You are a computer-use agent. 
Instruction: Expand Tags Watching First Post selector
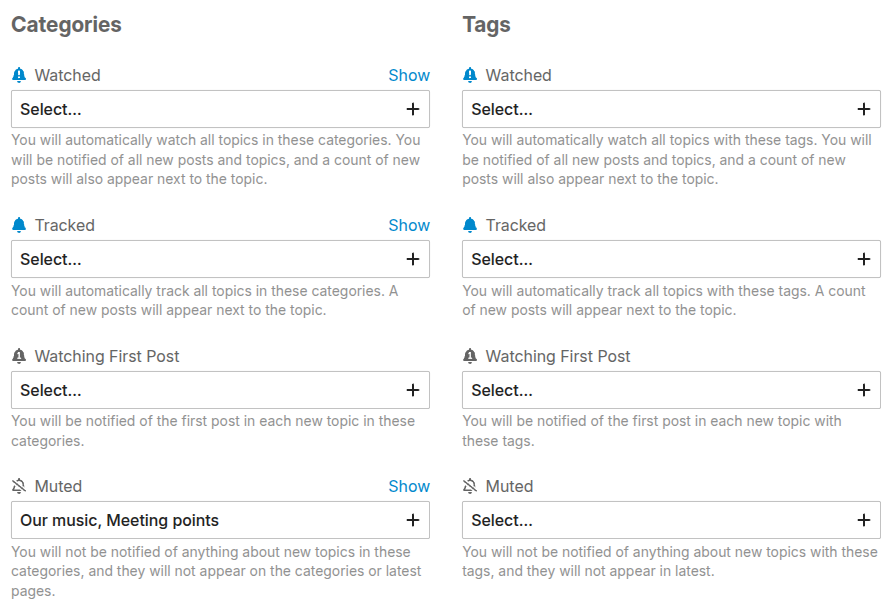click(671, 390)
